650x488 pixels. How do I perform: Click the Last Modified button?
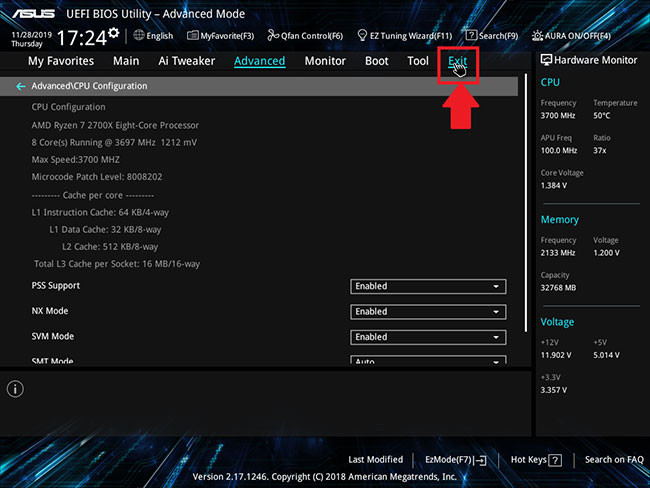tap(375, 460)
